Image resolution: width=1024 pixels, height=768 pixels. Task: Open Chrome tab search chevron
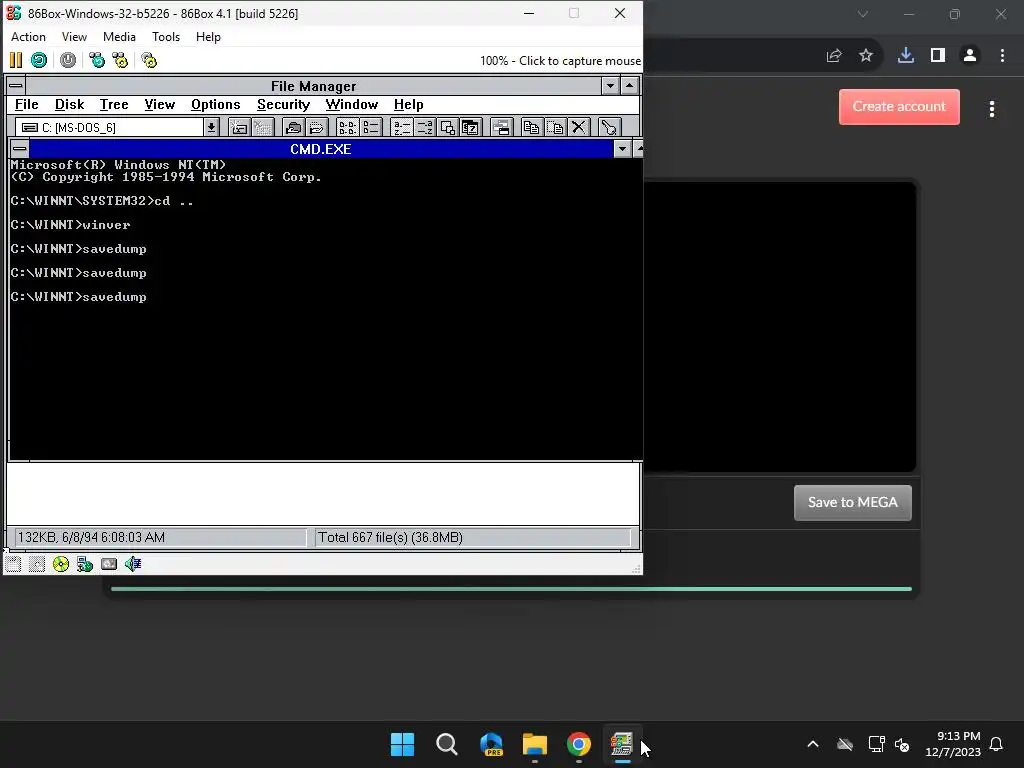863,14
